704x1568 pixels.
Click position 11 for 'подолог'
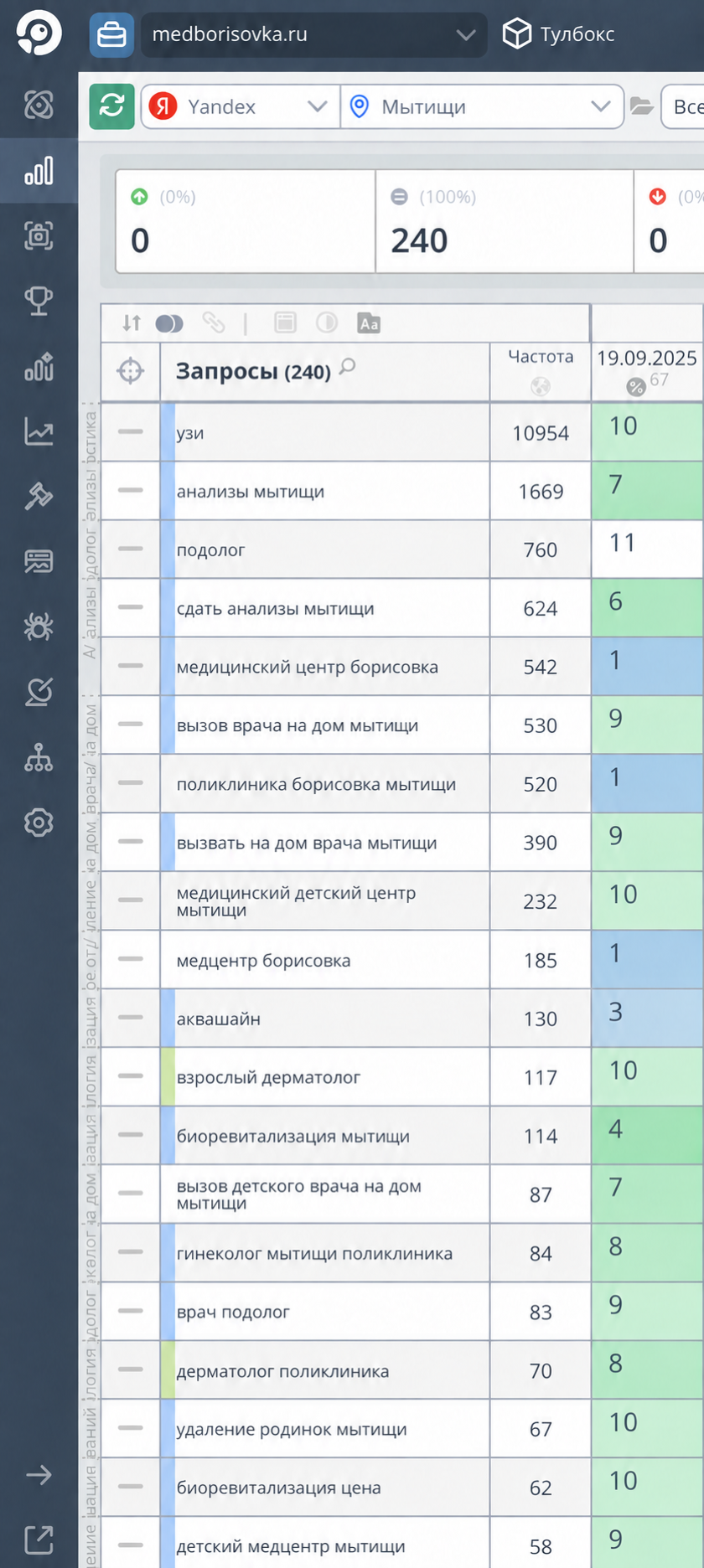click(x=623, y=543)
